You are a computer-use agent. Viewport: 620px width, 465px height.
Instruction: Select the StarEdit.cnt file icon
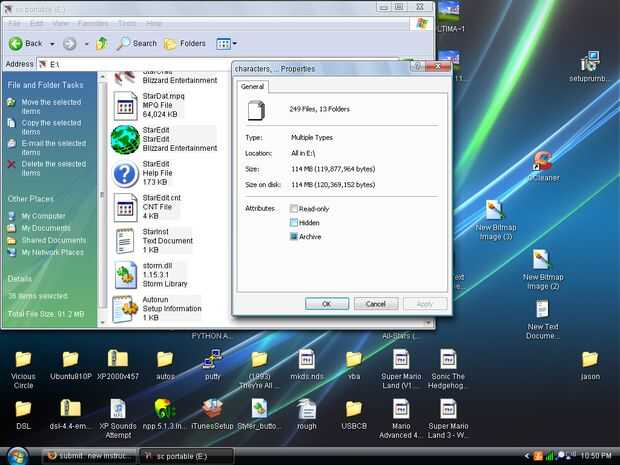(x=125, y=207)
